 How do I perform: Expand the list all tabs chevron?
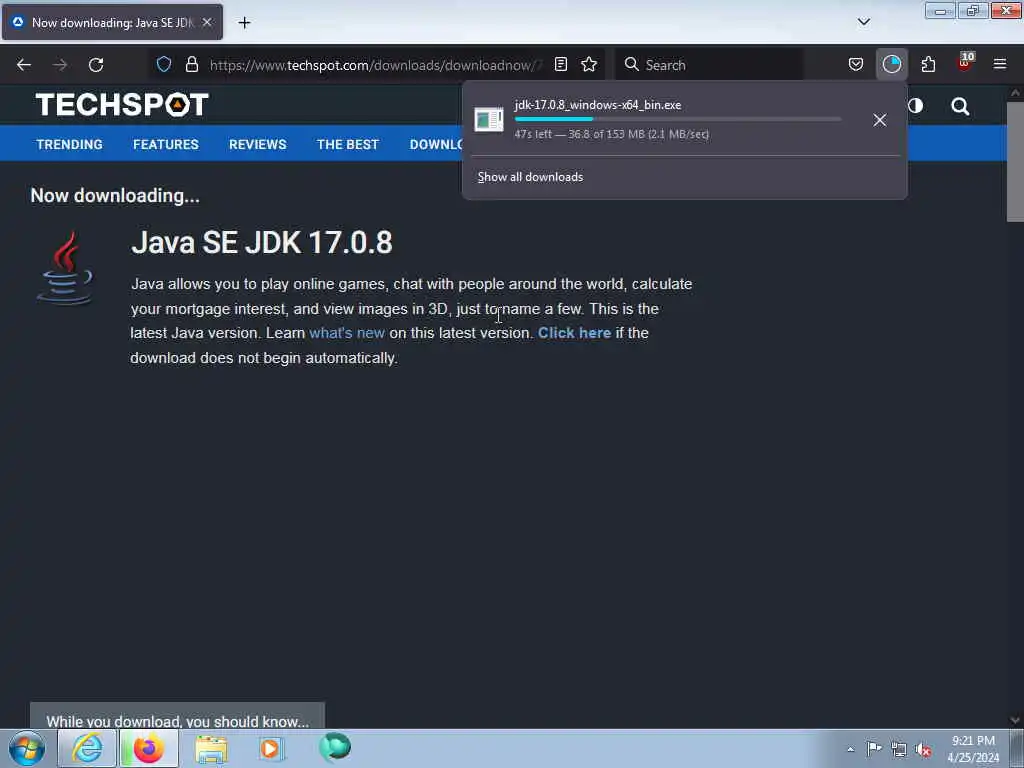(863, 22)
